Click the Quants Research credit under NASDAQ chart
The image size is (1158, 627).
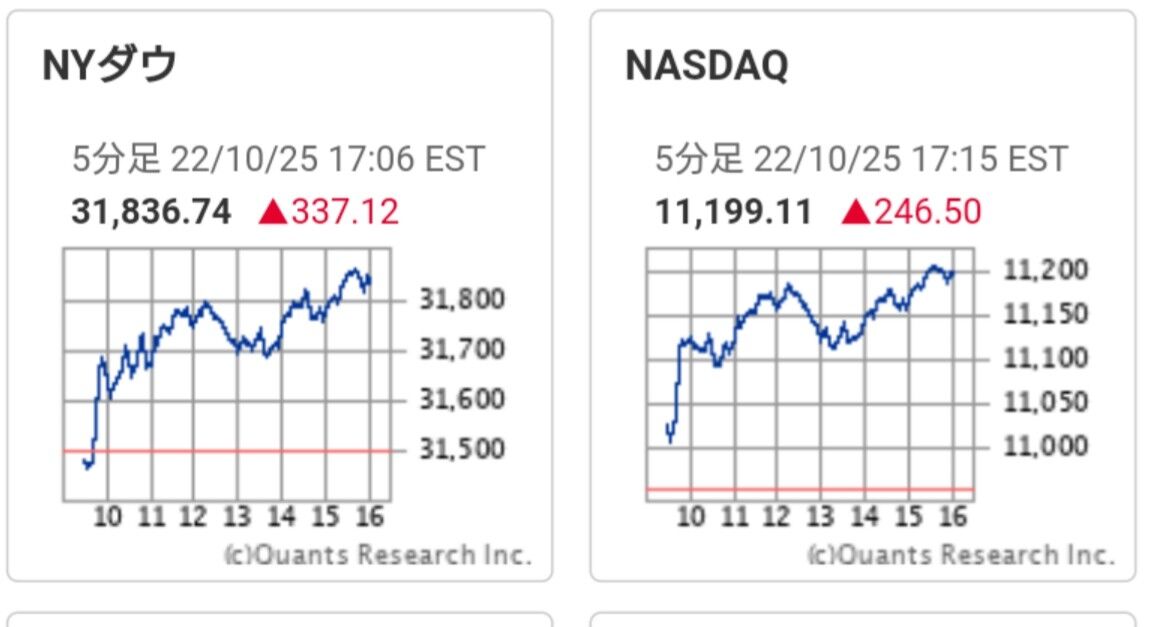[x=960, y=555]
